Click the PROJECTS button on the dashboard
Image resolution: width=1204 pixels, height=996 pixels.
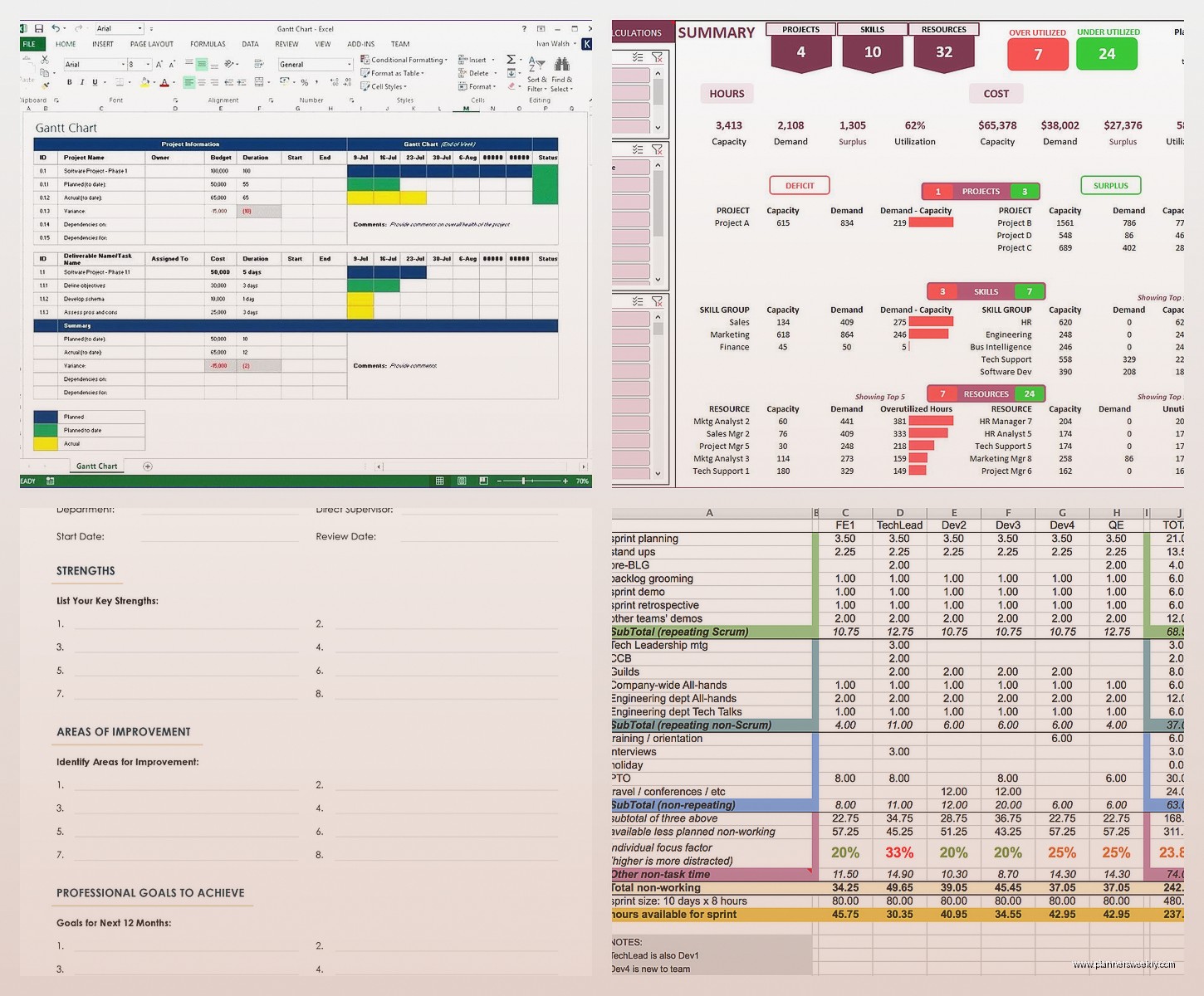(x=800, y=29)
